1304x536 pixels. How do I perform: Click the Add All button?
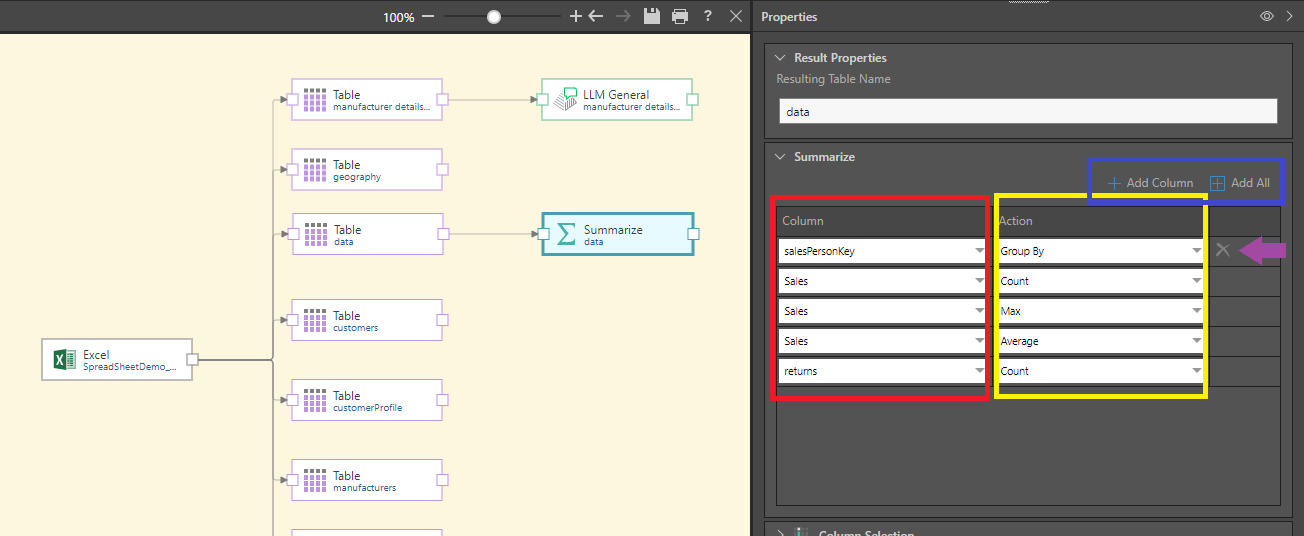coord(1240,183)
